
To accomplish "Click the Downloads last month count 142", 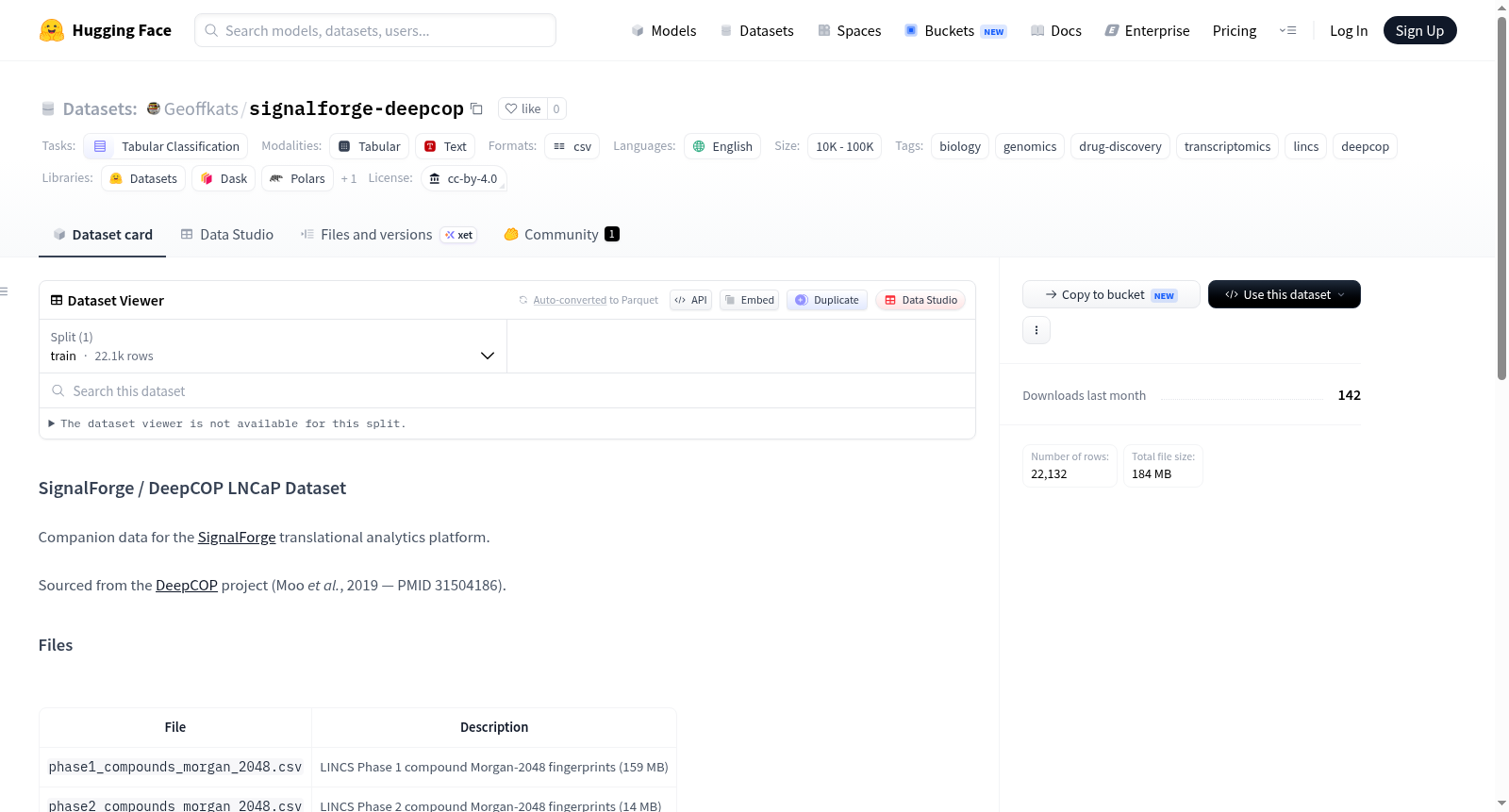I will coord(1350,395).
